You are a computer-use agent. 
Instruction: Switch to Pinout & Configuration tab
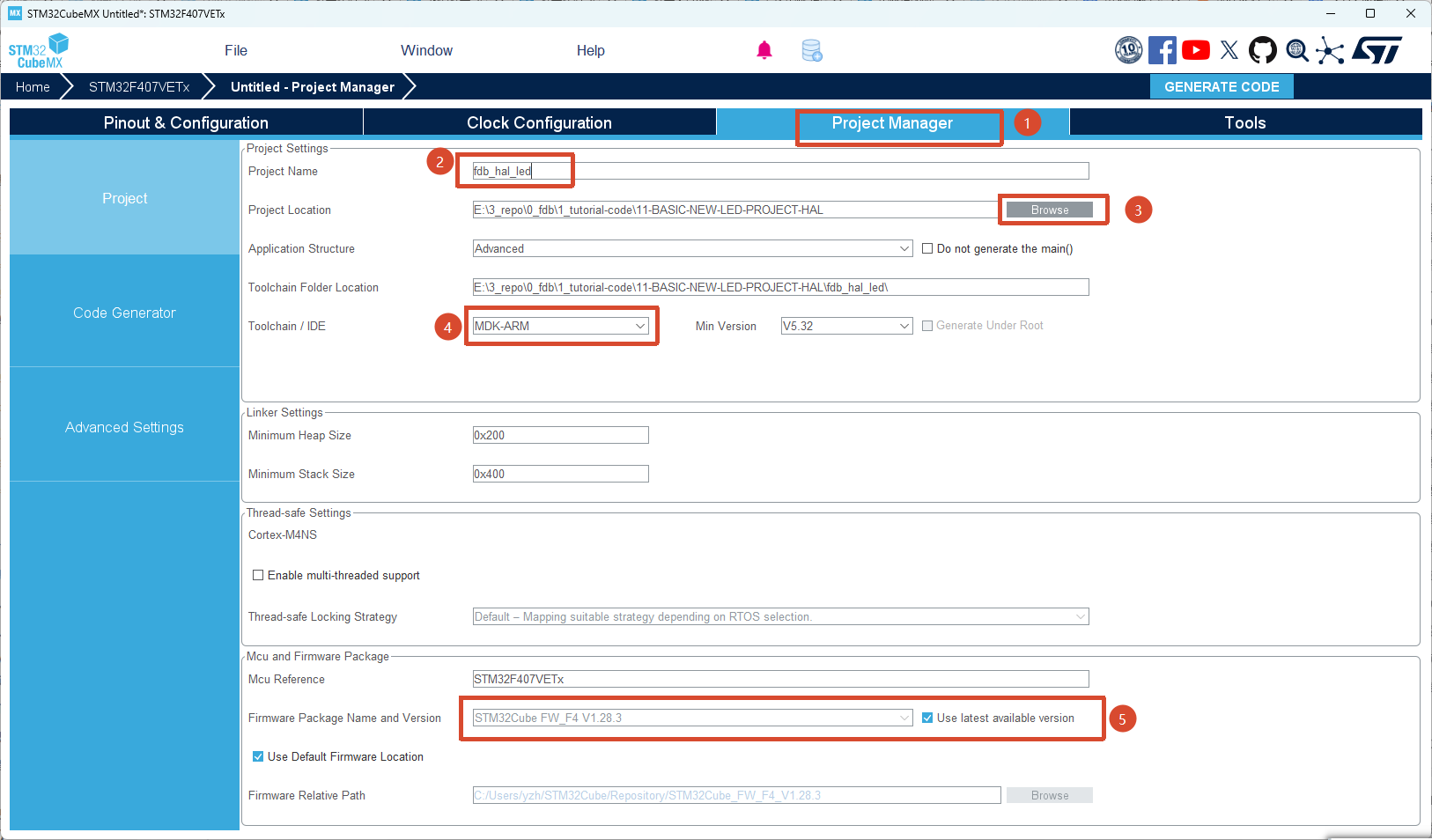point(186,122)
